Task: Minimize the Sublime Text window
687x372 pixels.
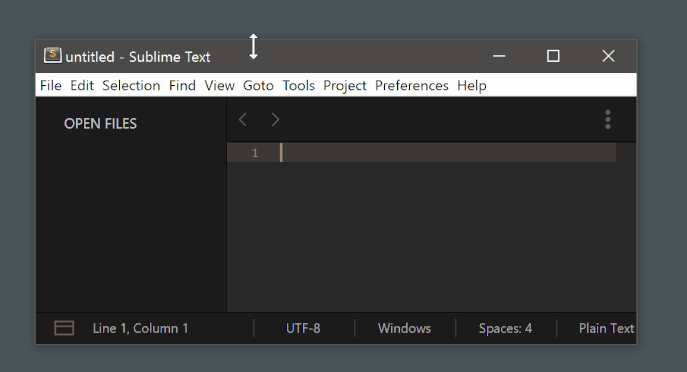Action: 499,56
